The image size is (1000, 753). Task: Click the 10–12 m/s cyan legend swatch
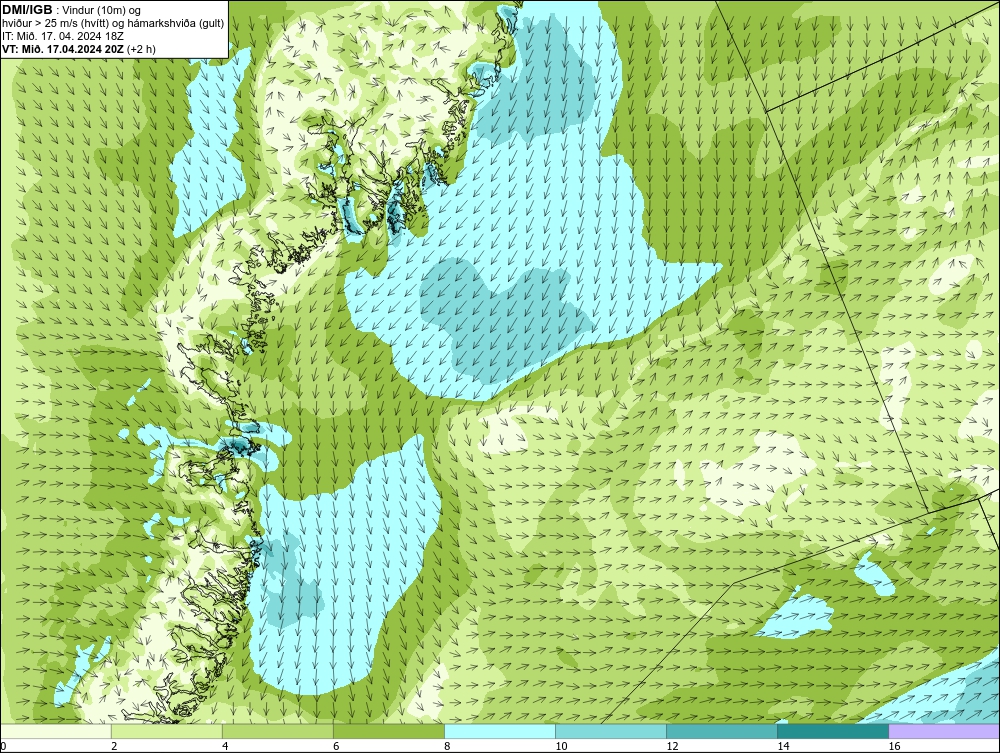(611, 731)
